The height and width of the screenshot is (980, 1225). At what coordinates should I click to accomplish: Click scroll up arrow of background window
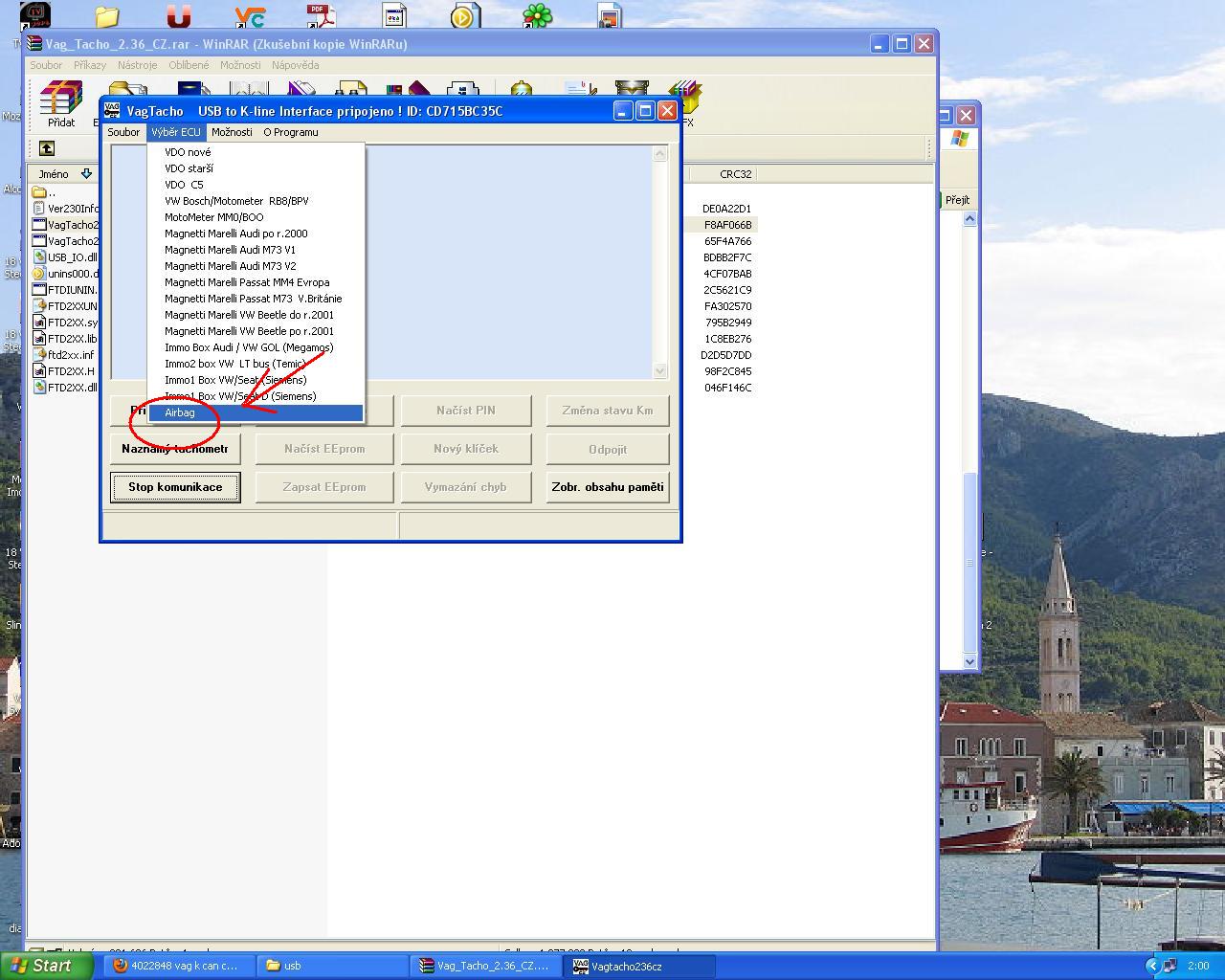pos(969,219)
